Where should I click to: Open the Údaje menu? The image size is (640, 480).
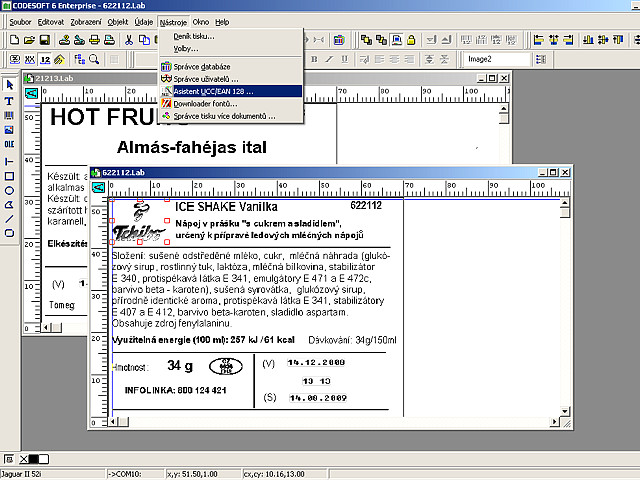tap(144, 22)
